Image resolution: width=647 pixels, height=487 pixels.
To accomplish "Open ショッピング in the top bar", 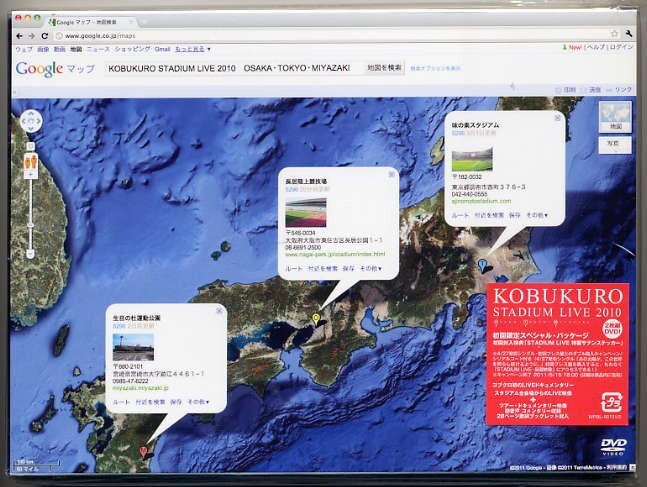I will click(132, 49).
